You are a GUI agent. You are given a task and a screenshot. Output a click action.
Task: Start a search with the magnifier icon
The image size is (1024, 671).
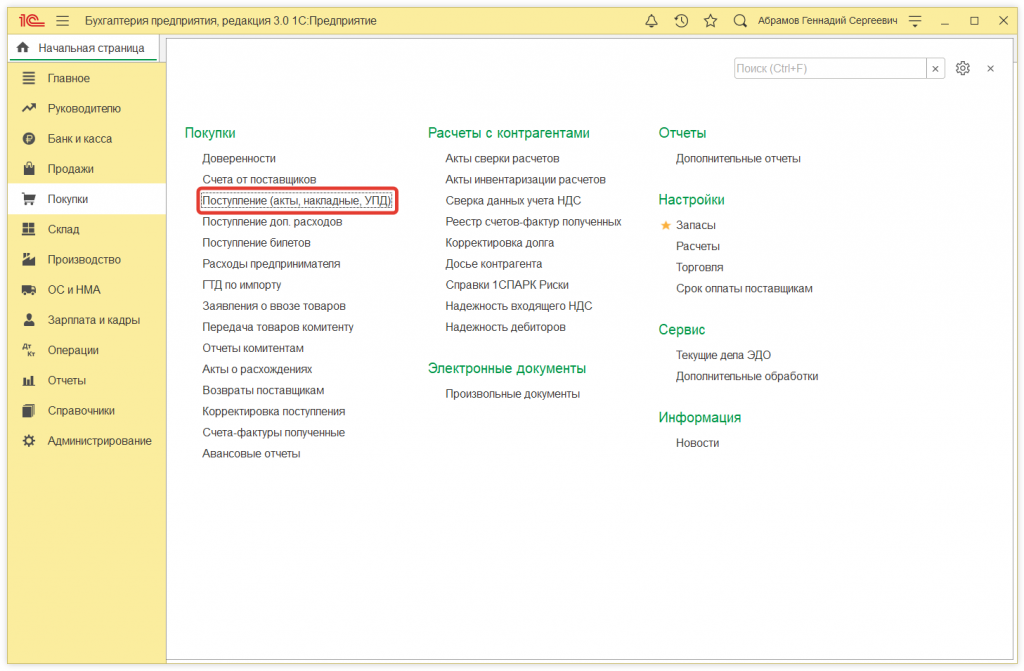click(739, 19)
